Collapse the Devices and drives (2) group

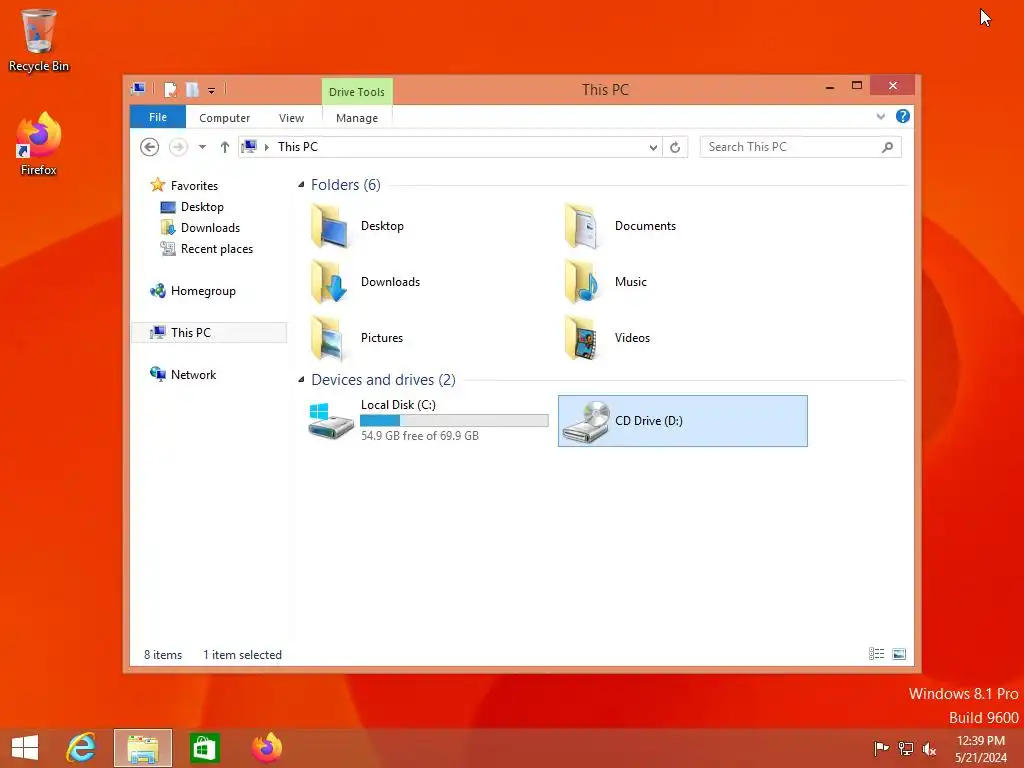click(x=301, y=379)
